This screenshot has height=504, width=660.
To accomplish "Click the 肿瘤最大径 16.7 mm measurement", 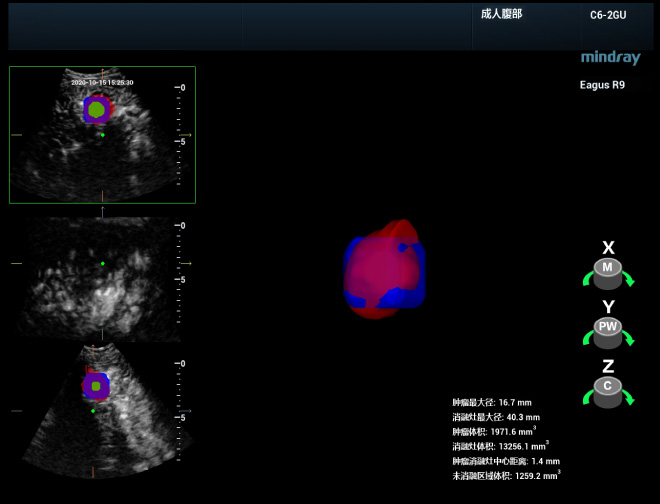I will (x=492, y=402).
